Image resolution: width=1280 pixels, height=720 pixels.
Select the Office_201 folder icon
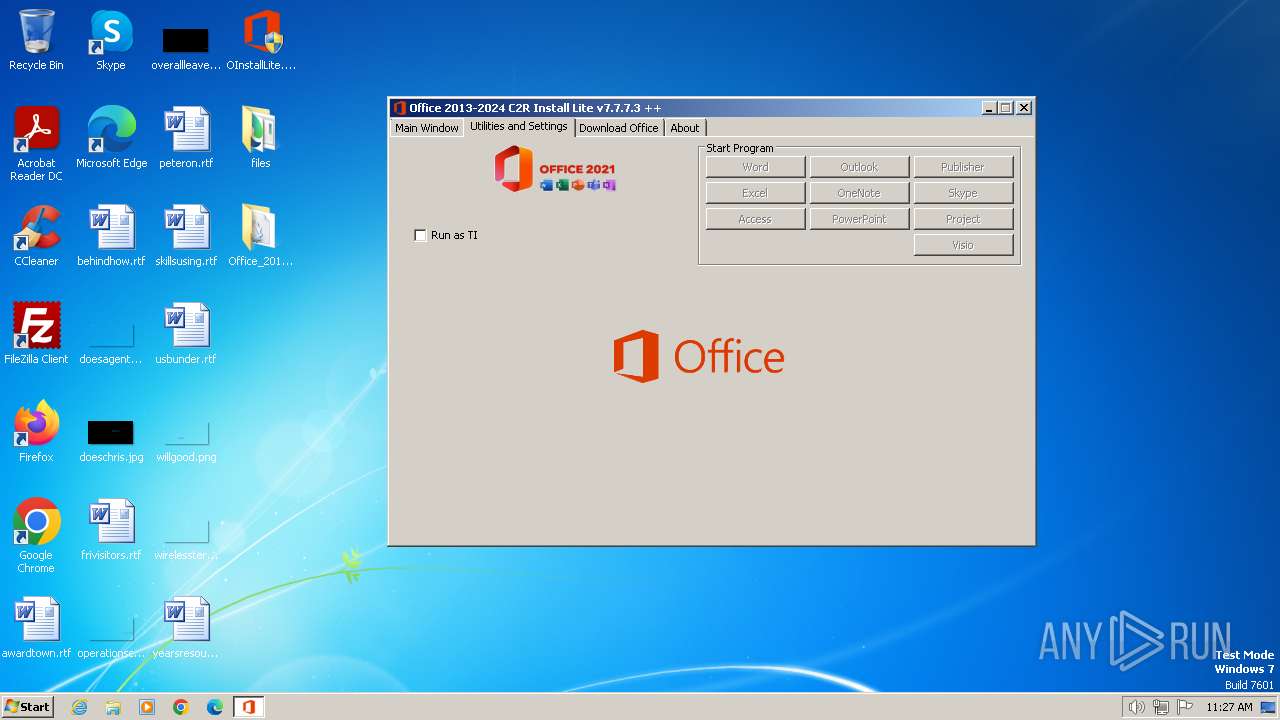[261, 236]
